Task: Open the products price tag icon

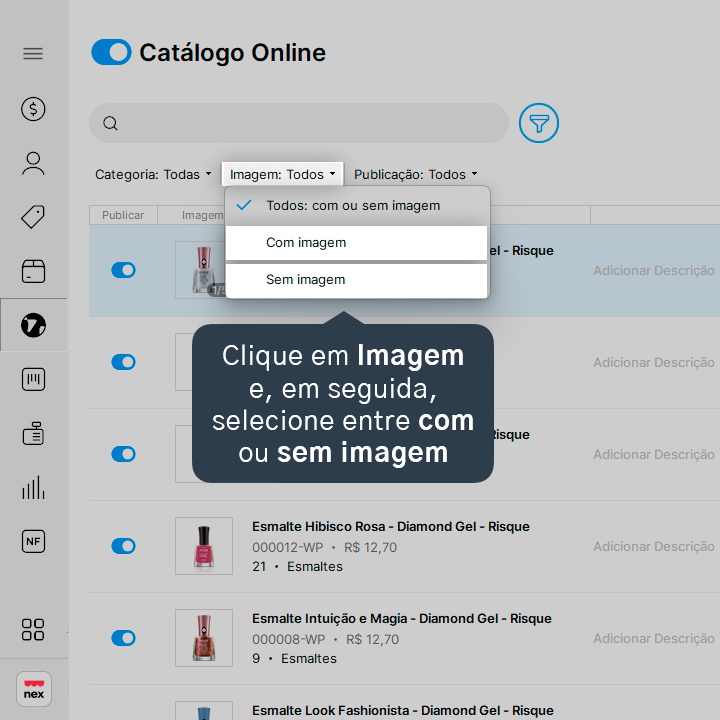Action: click(x=33, y=217)
